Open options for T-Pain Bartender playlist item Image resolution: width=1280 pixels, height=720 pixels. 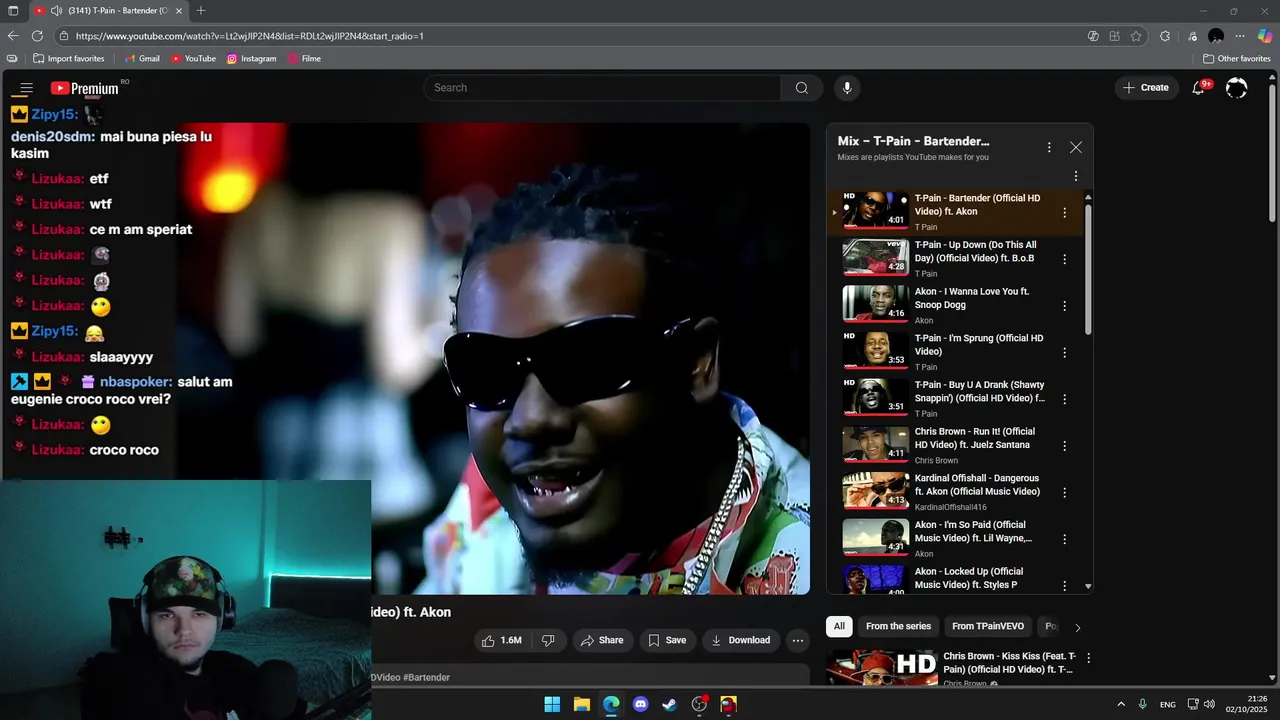tap(1064, 212)
